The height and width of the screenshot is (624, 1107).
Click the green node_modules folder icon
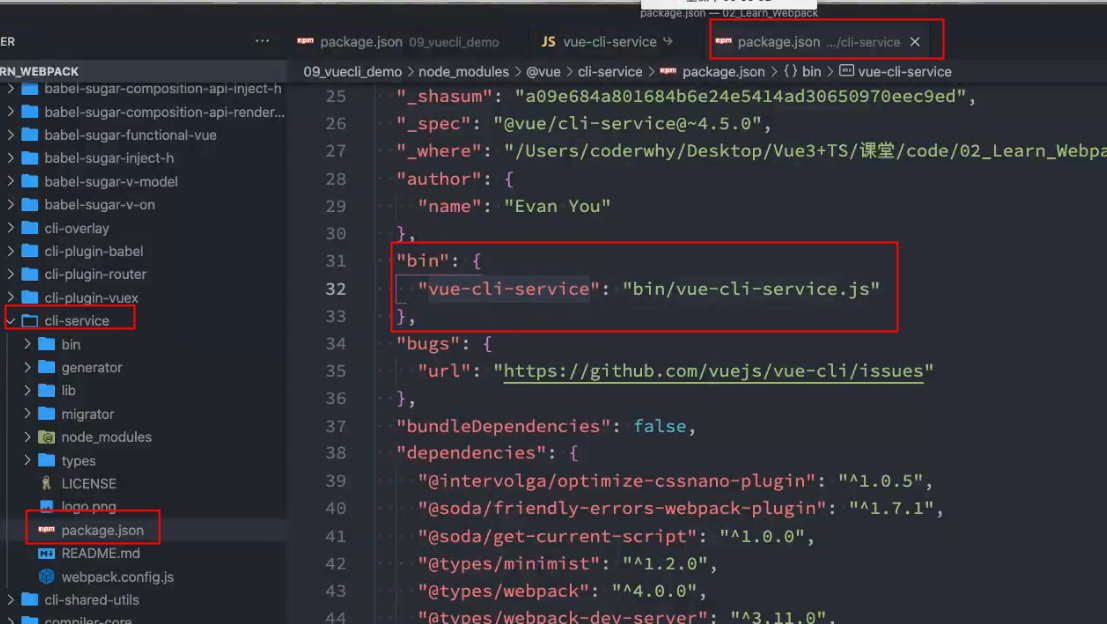click(47, 437)
